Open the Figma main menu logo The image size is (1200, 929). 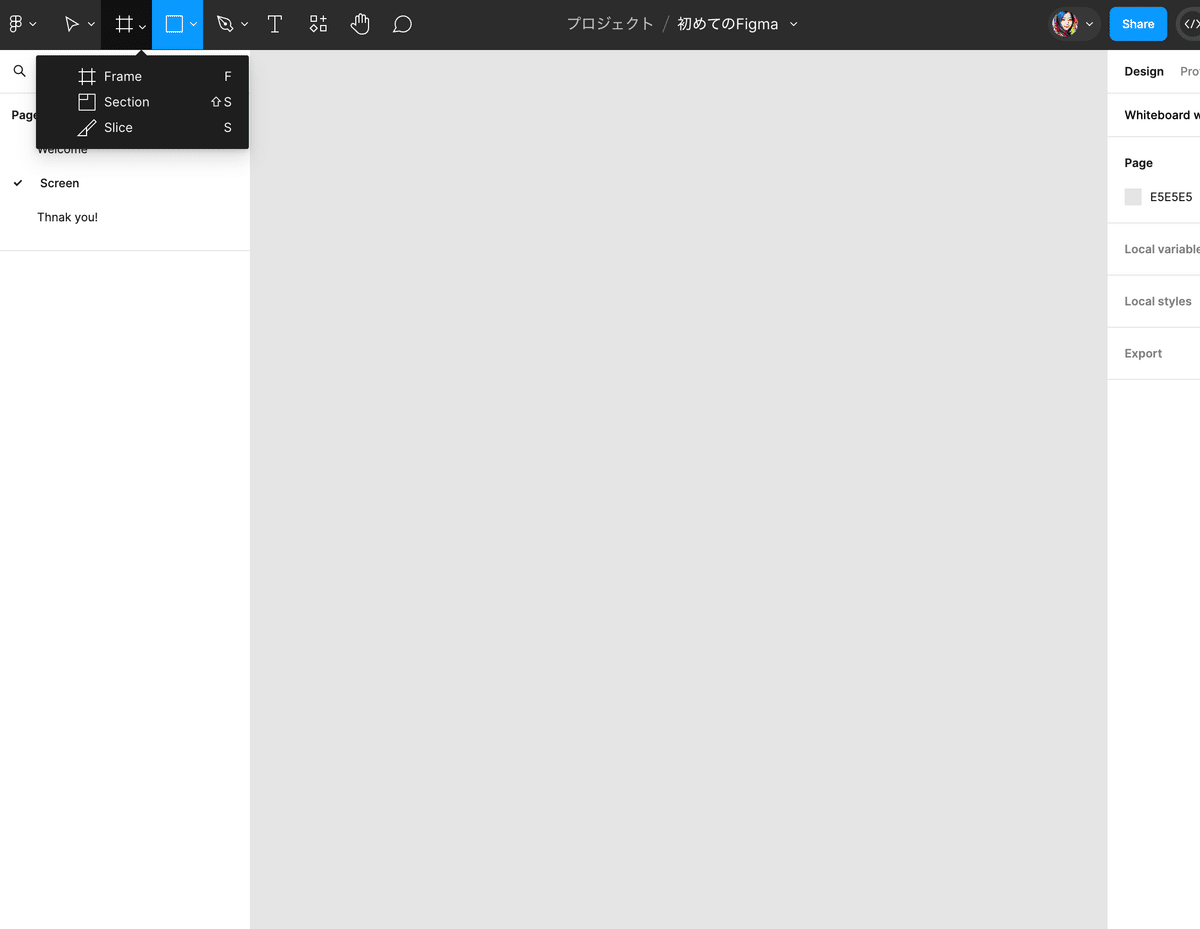(15, 24)
